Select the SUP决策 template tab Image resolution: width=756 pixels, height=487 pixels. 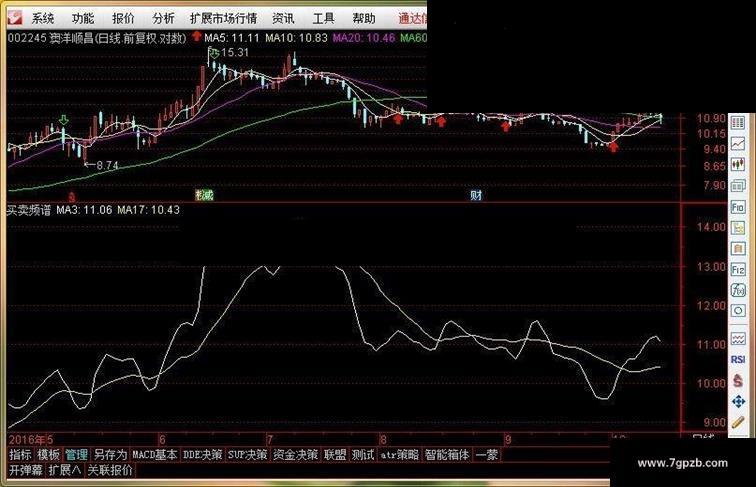(247, 455)
